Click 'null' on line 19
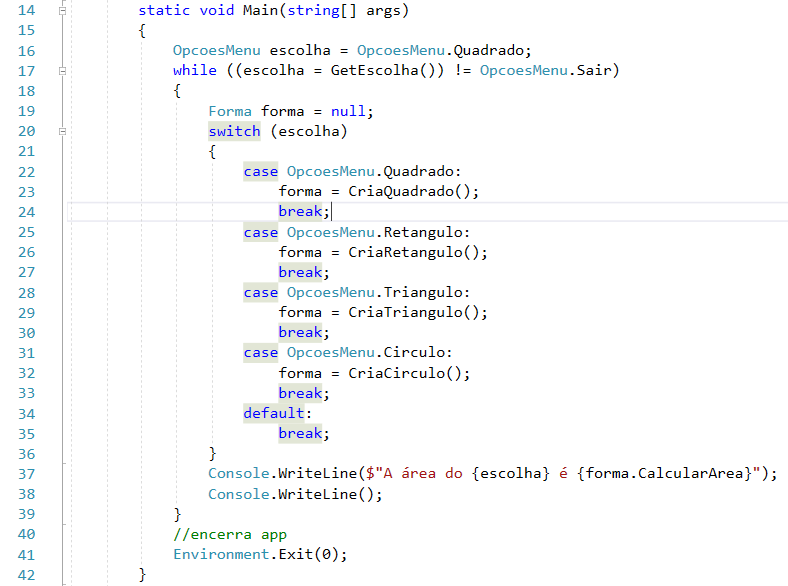The image size is (788, 586). [x=348, y=111]
